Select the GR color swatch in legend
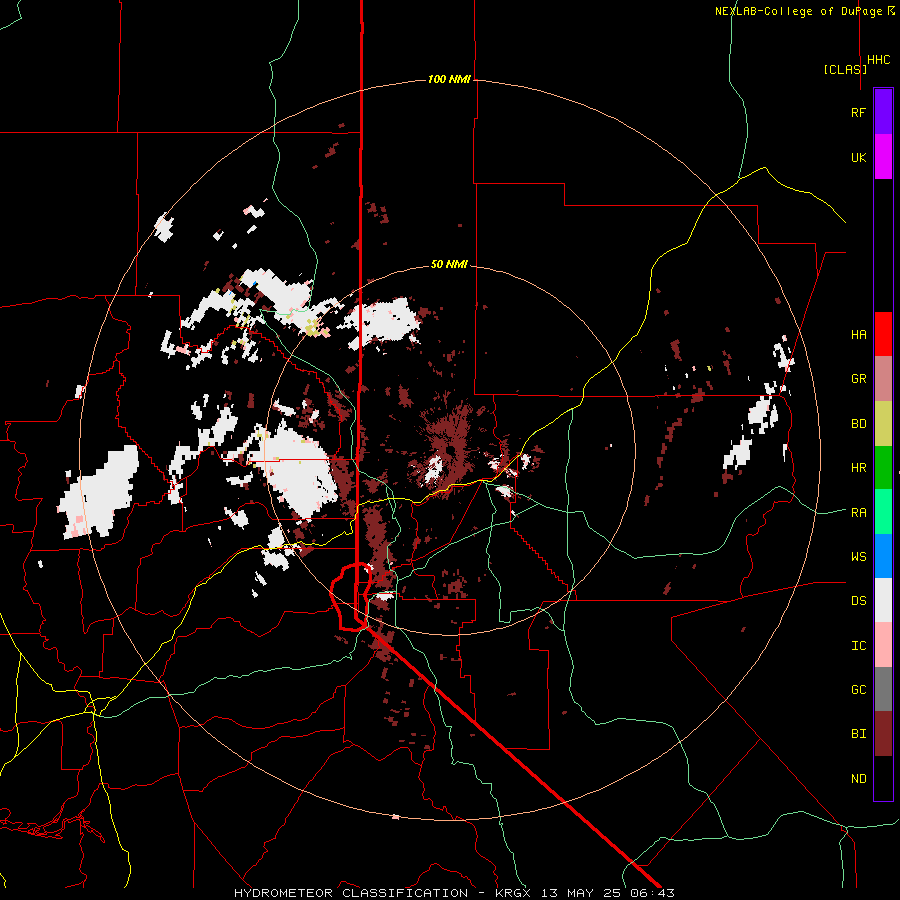Screen dimensions: 900x900 point(883,379)
